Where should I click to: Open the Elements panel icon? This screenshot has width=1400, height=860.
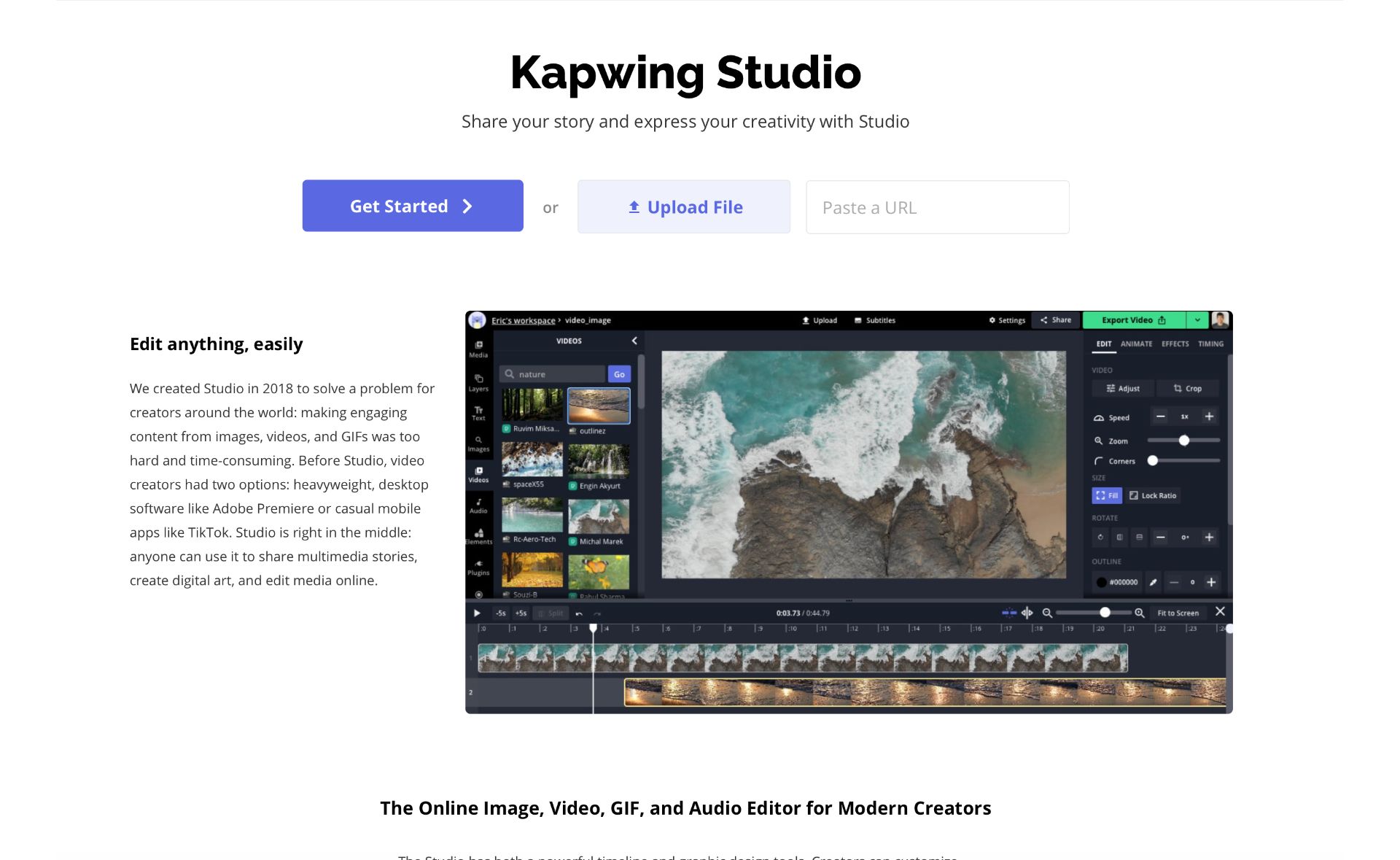pos(478,536)
